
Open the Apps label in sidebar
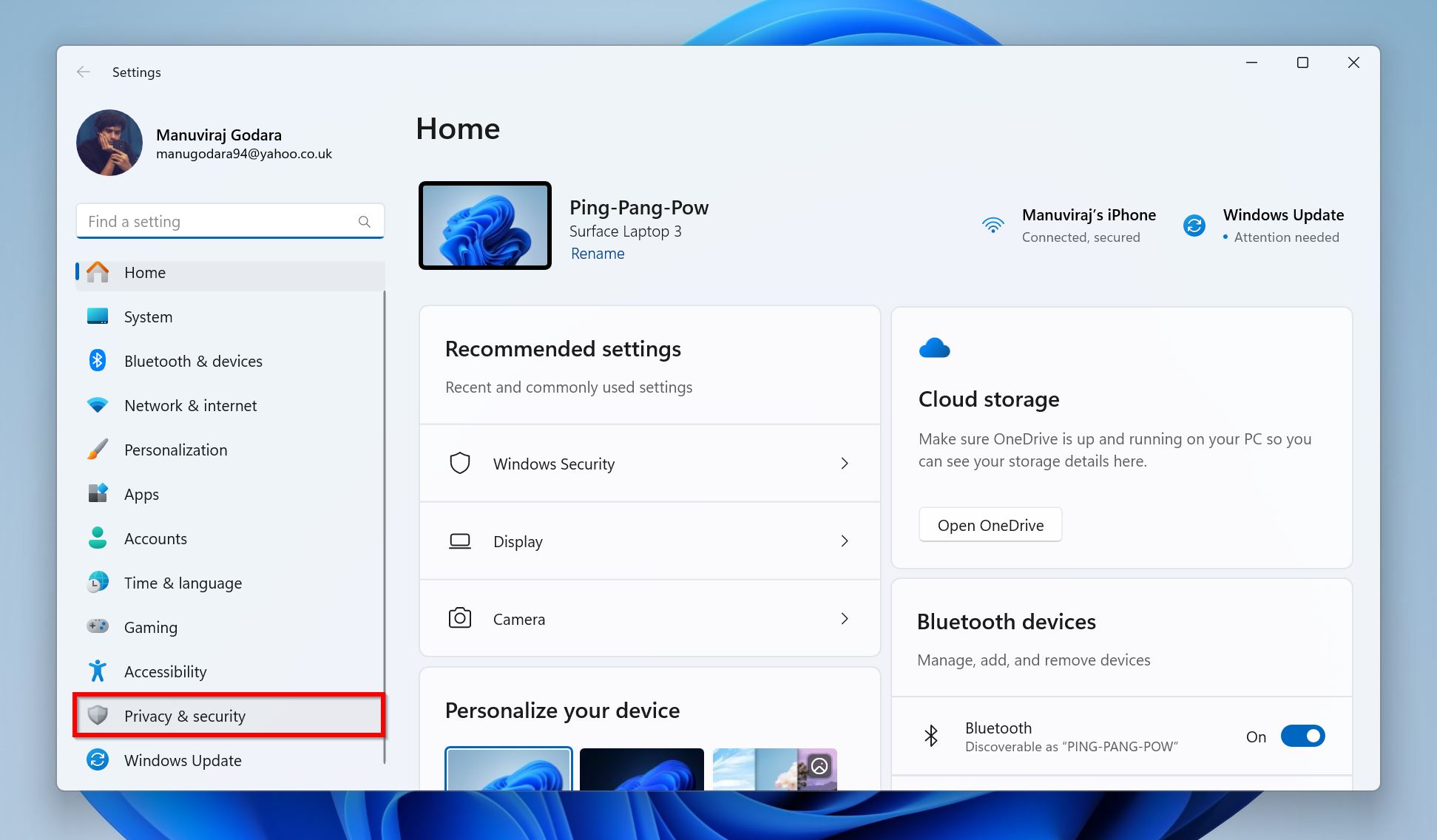(141, 494)
